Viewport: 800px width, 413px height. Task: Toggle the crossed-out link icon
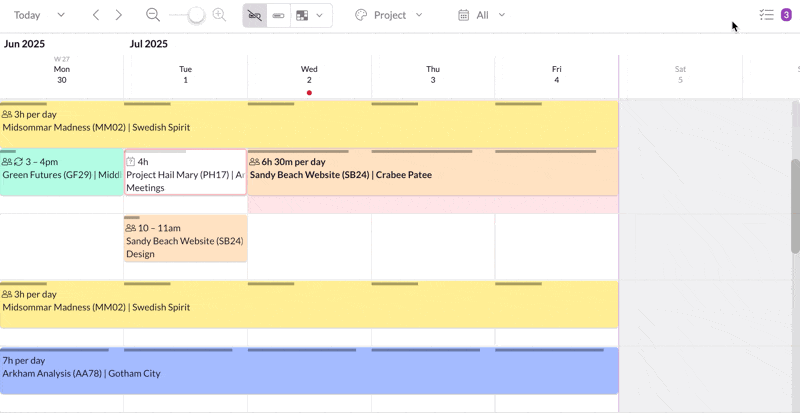pyautogui.click(x=255, y=15)
